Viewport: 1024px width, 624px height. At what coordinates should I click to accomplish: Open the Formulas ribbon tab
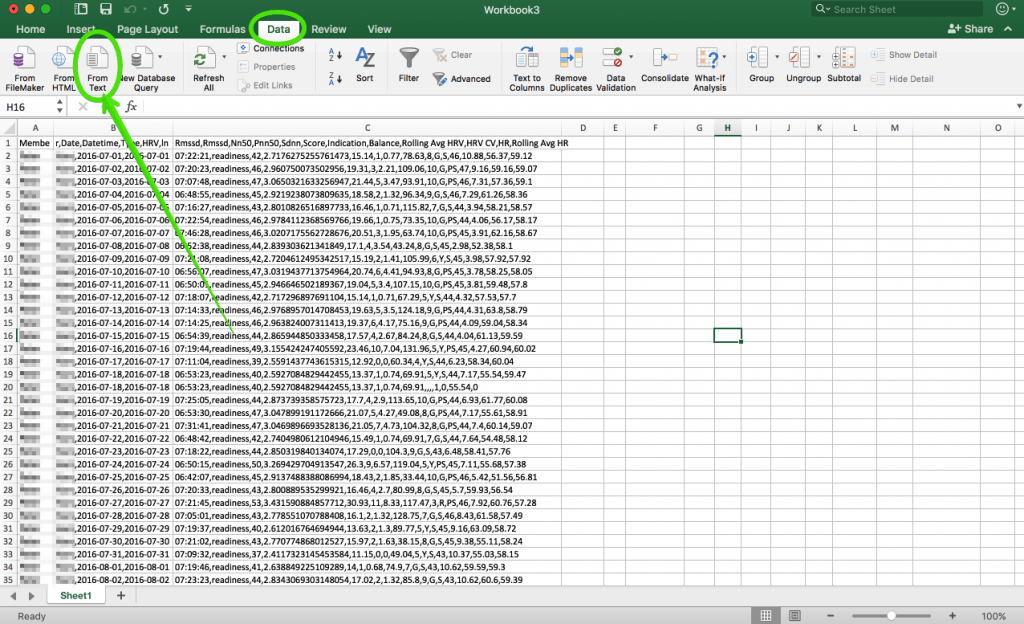[222, 30]
